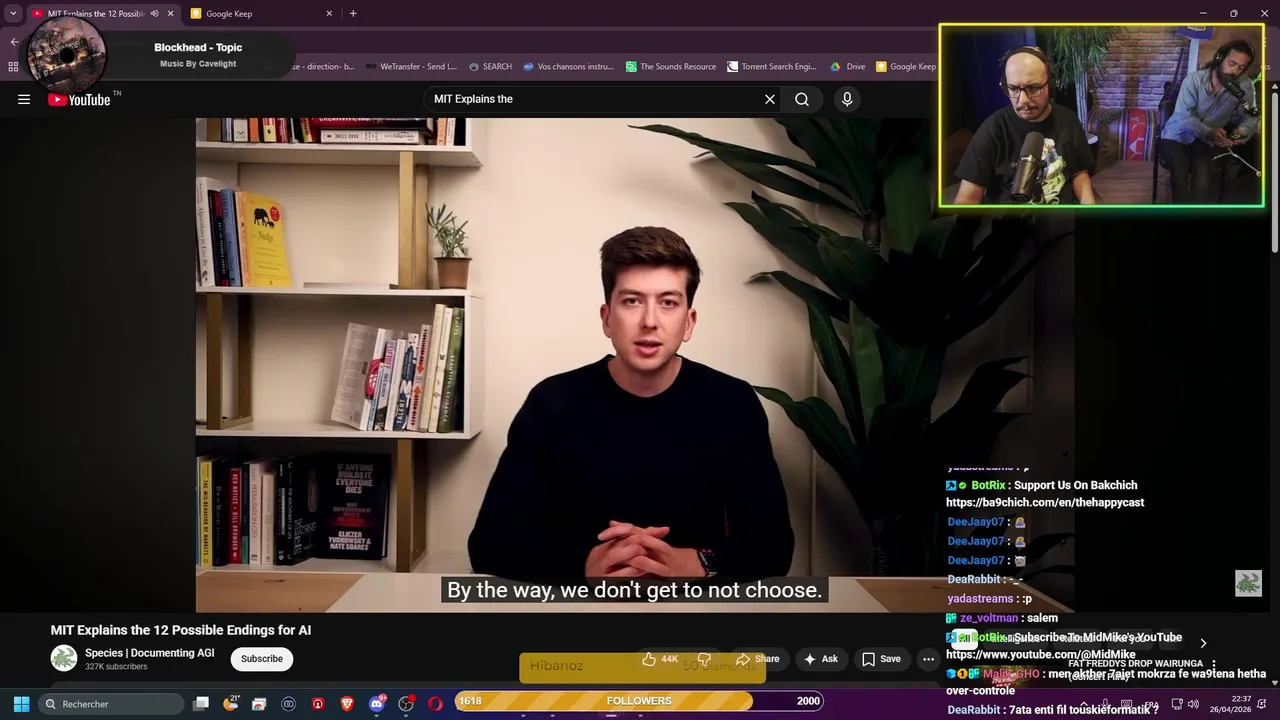This screenshot has width=1280, height=720.
Task: Open a new browser tab
Action: 353,13
